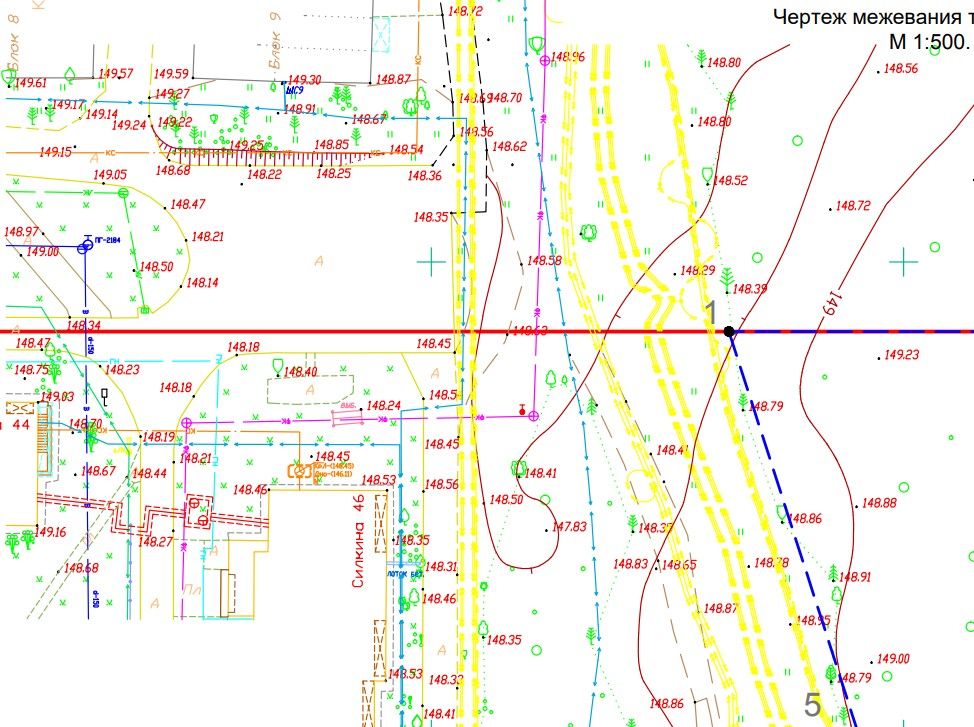
Task: Click the green cross mark right of elevation 148.35
Action: click(431, 262)
